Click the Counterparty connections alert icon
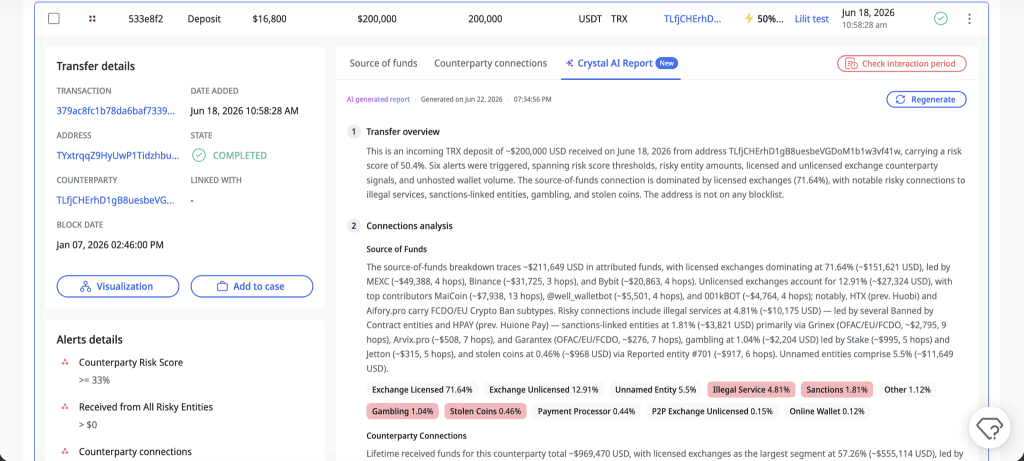Screen dimensions: 1024x461 pos(65,451)
